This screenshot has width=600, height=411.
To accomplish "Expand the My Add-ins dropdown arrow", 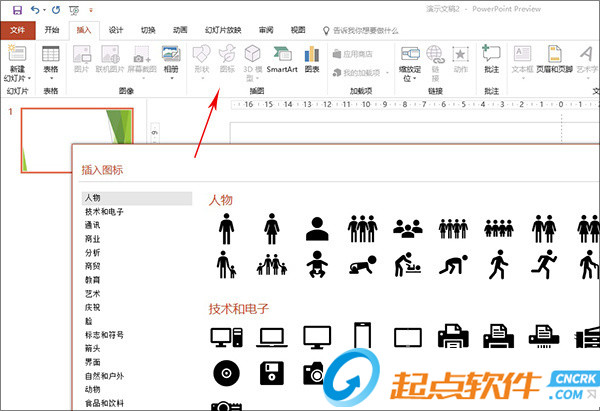I will 387,73.
